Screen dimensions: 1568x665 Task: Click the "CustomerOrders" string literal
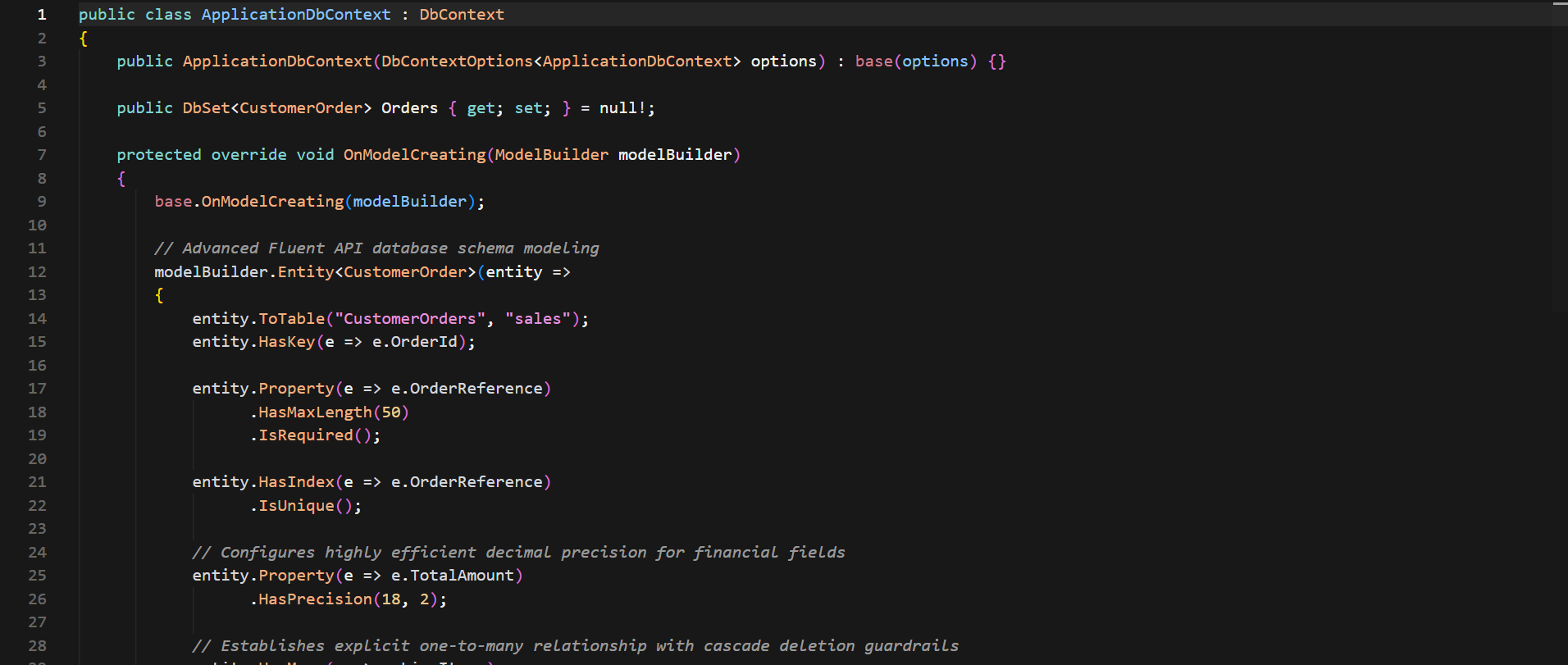coord(410,319)
